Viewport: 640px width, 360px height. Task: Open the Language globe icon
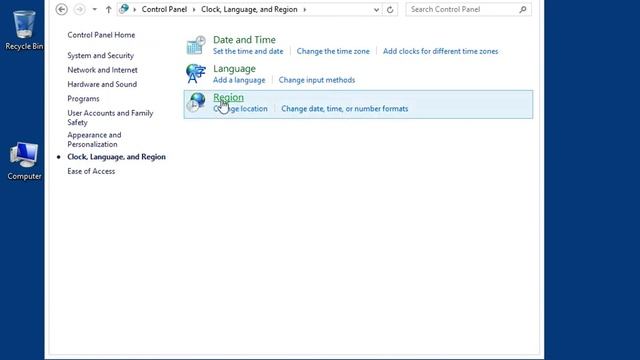click(x=196, y=74)
